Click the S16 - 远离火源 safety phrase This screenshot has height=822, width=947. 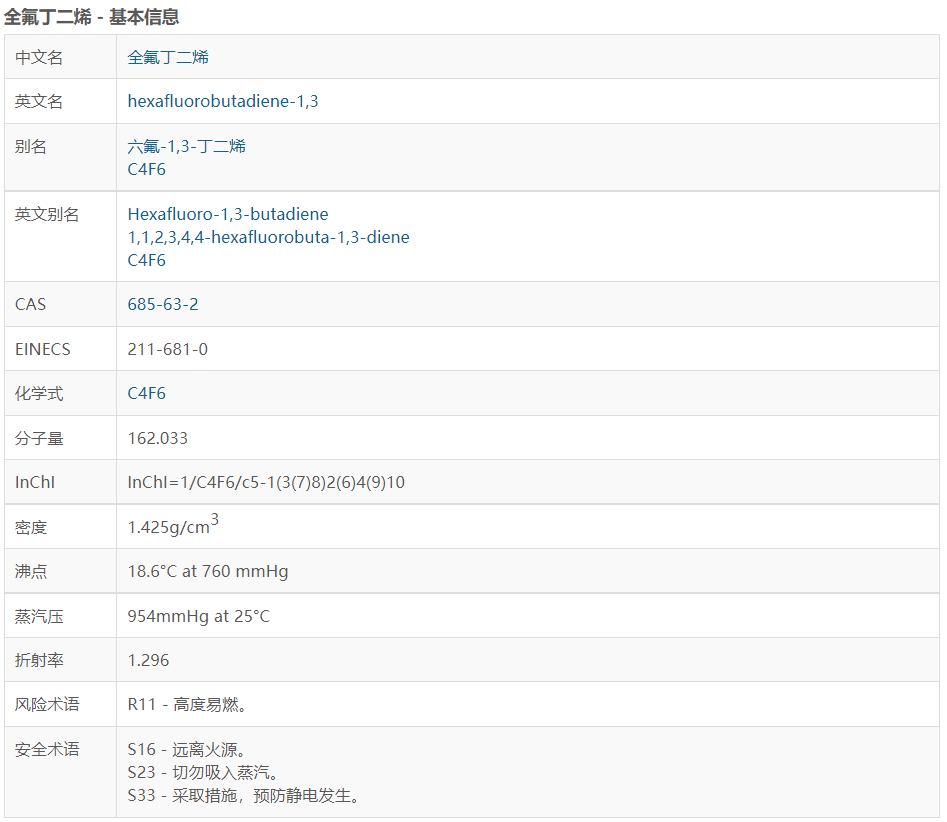[x=187, y=749]
